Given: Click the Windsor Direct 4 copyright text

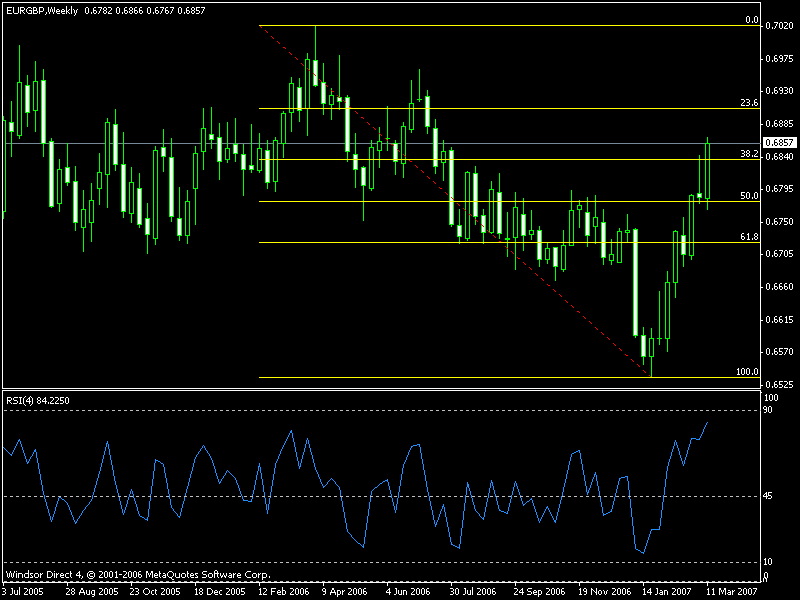Looking at the screenshot, I should click(x=136, y=576).
